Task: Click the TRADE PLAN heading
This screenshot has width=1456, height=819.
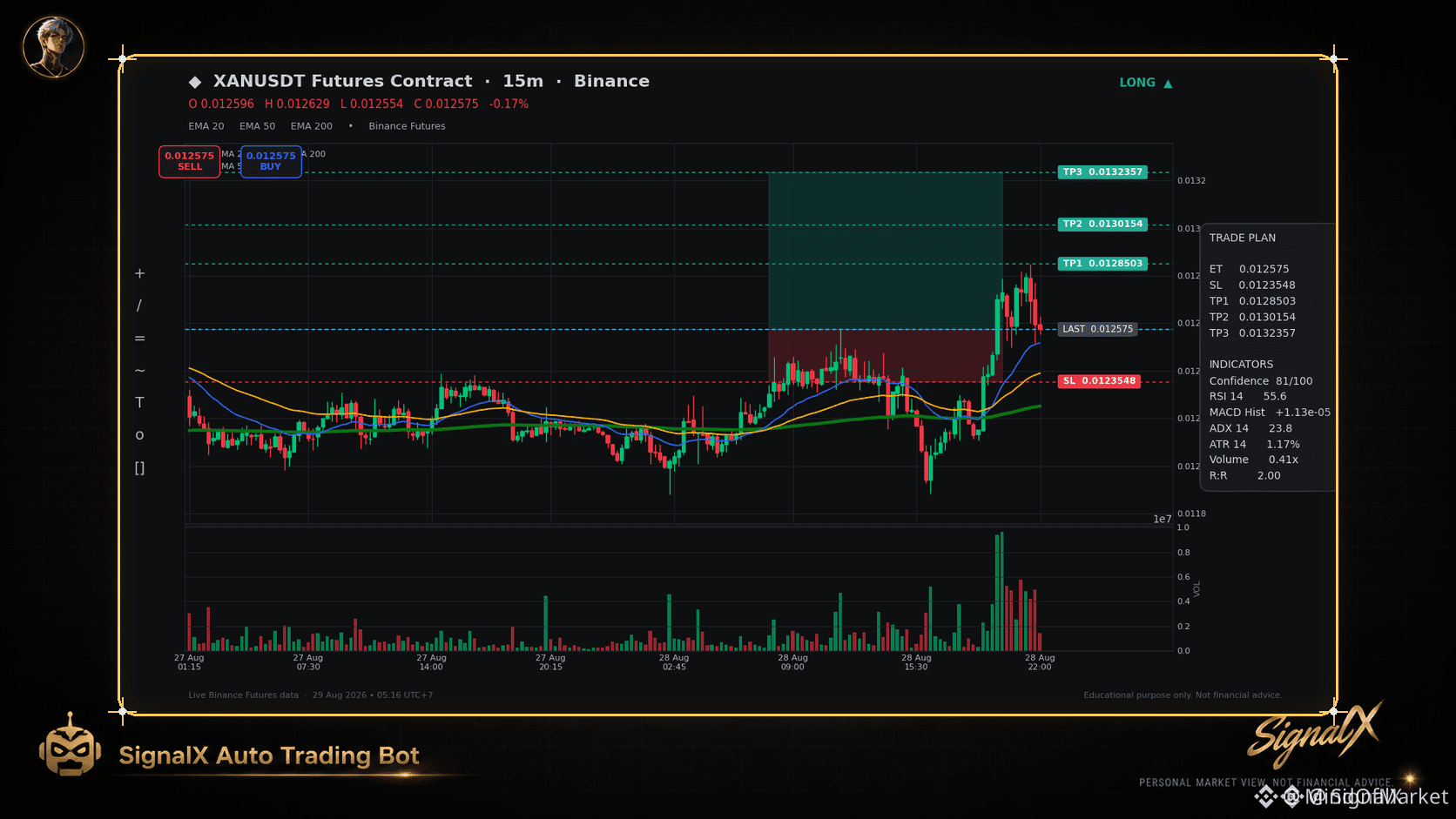Action: (x=1242, y=238)
